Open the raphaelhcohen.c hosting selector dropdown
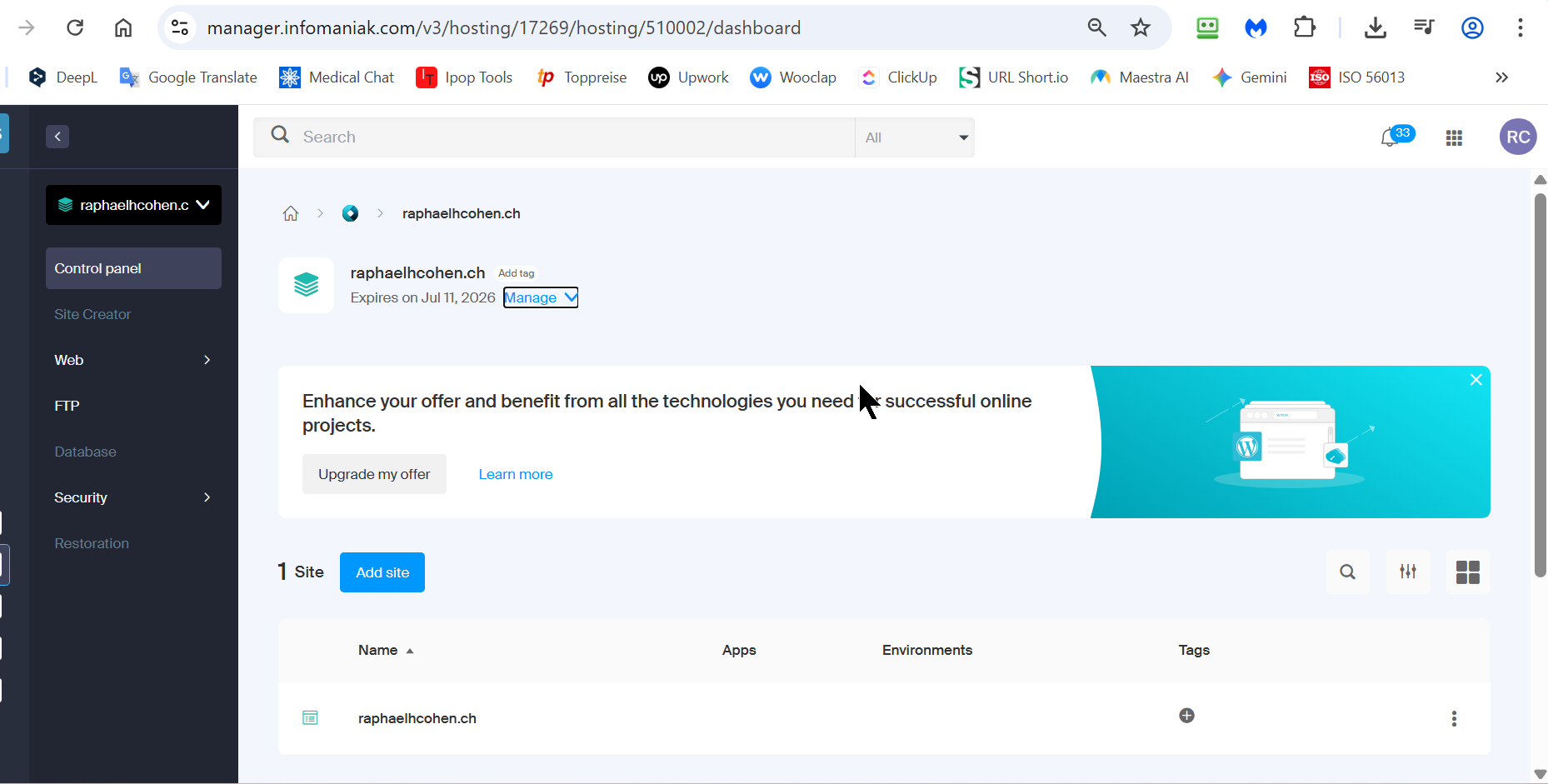Screen dimensions: 1548x784 133,205
